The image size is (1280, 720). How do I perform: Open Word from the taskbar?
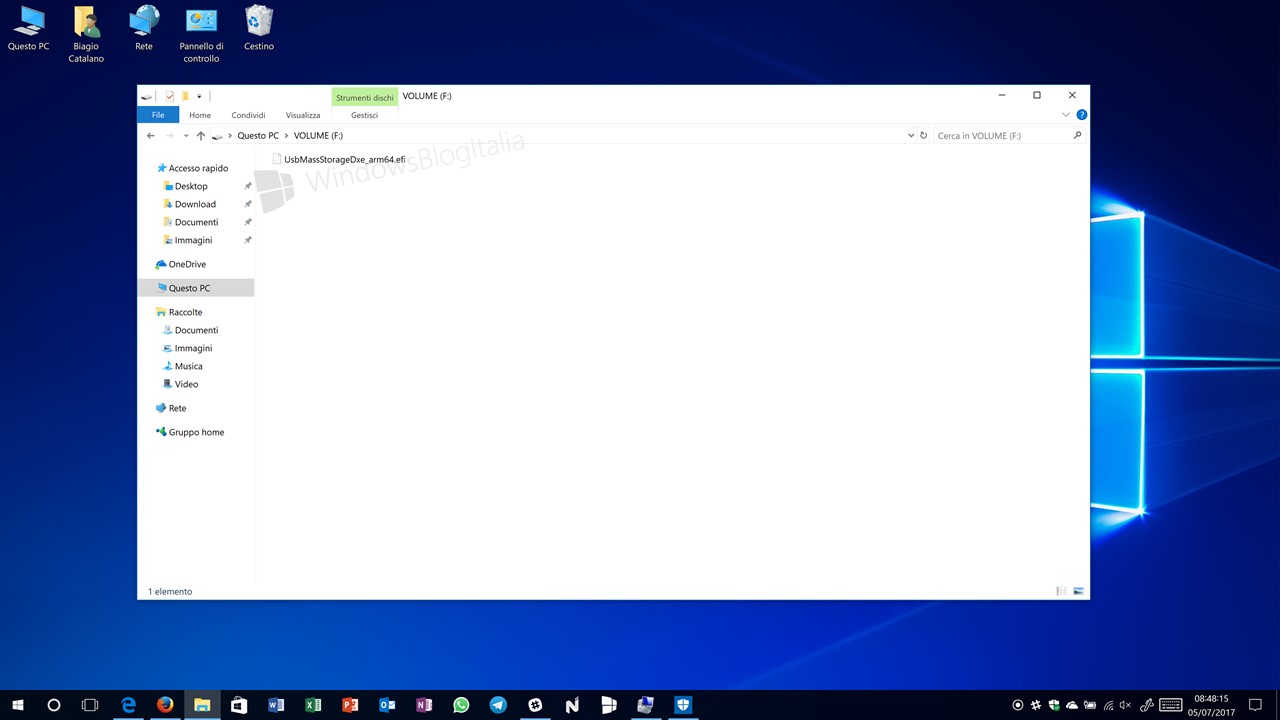(276, 705)
